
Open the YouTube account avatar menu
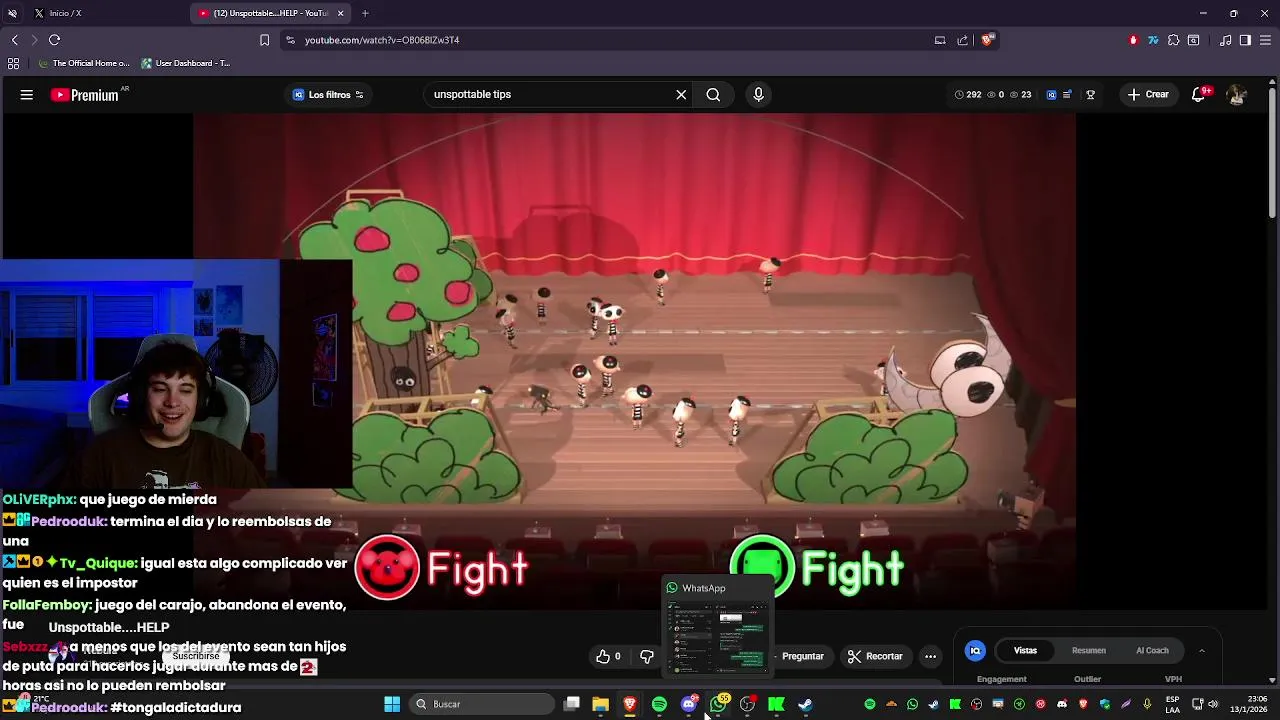point(1237,95)
